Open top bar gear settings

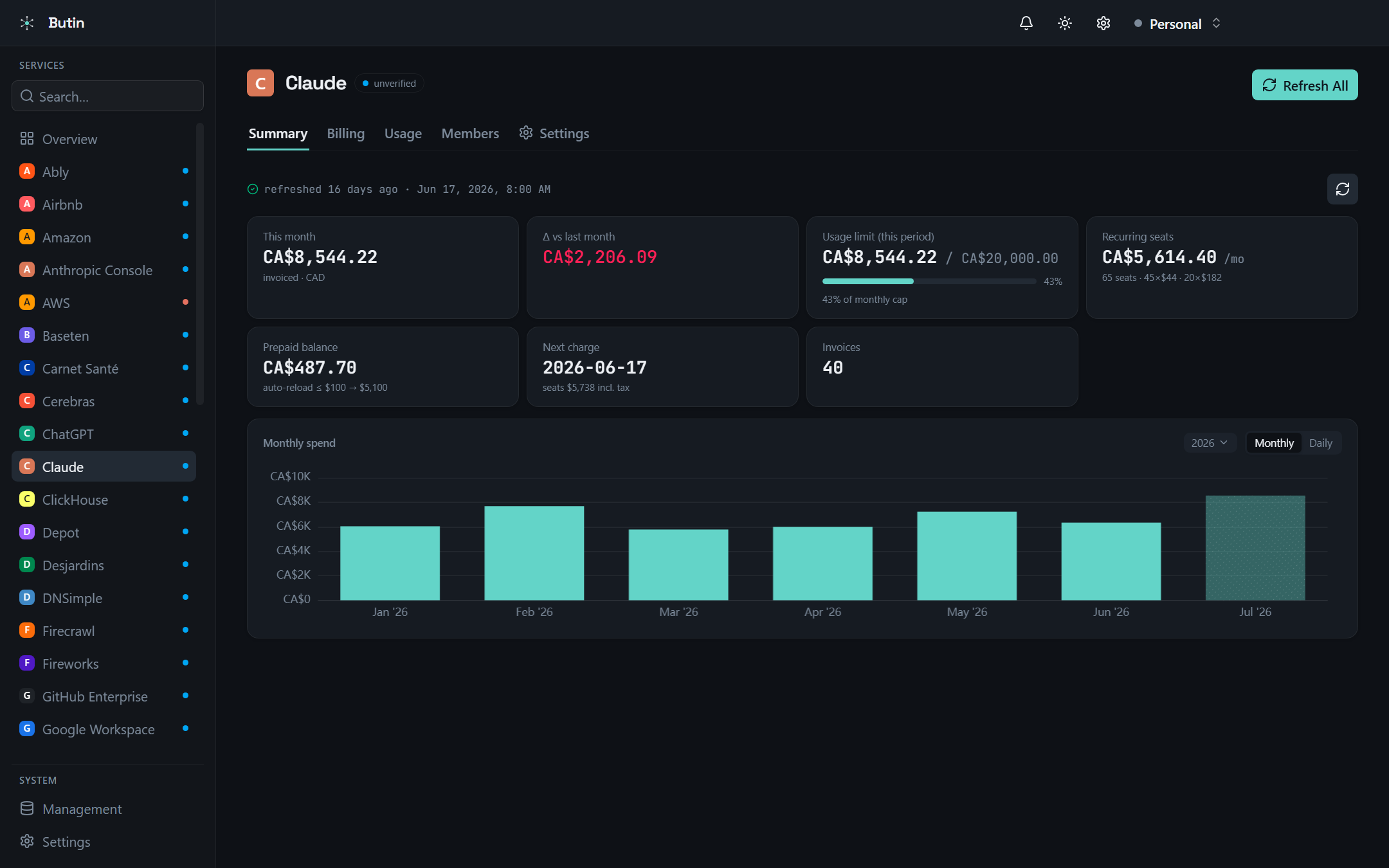[x=1103, y=23]
